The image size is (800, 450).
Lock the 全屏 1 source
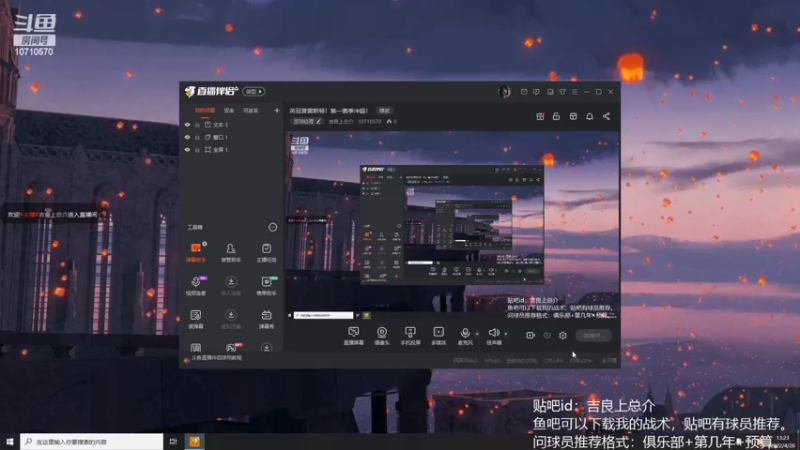click(x=197, y=149)
